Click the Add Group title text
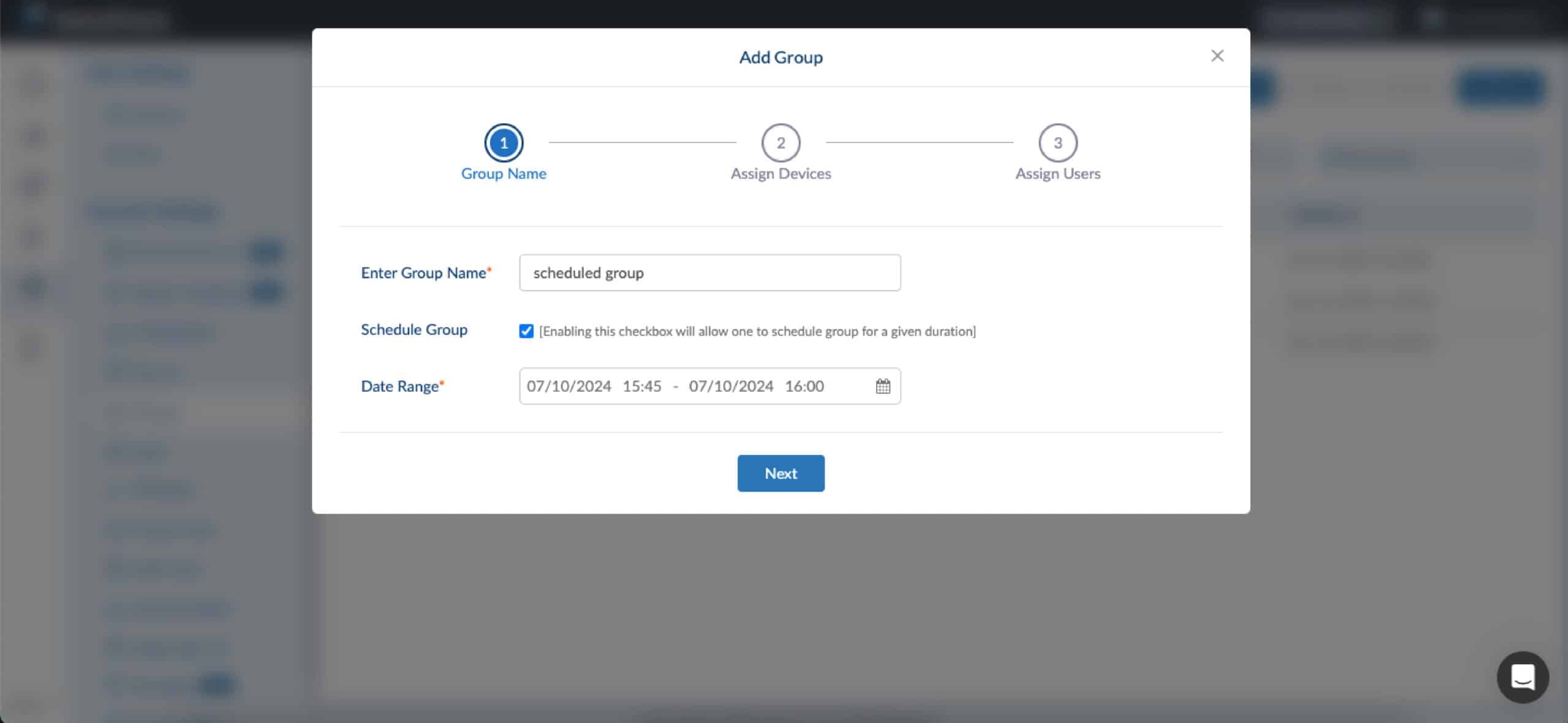This screenshot has height=723, width=1568. click(x=781, y=58)
